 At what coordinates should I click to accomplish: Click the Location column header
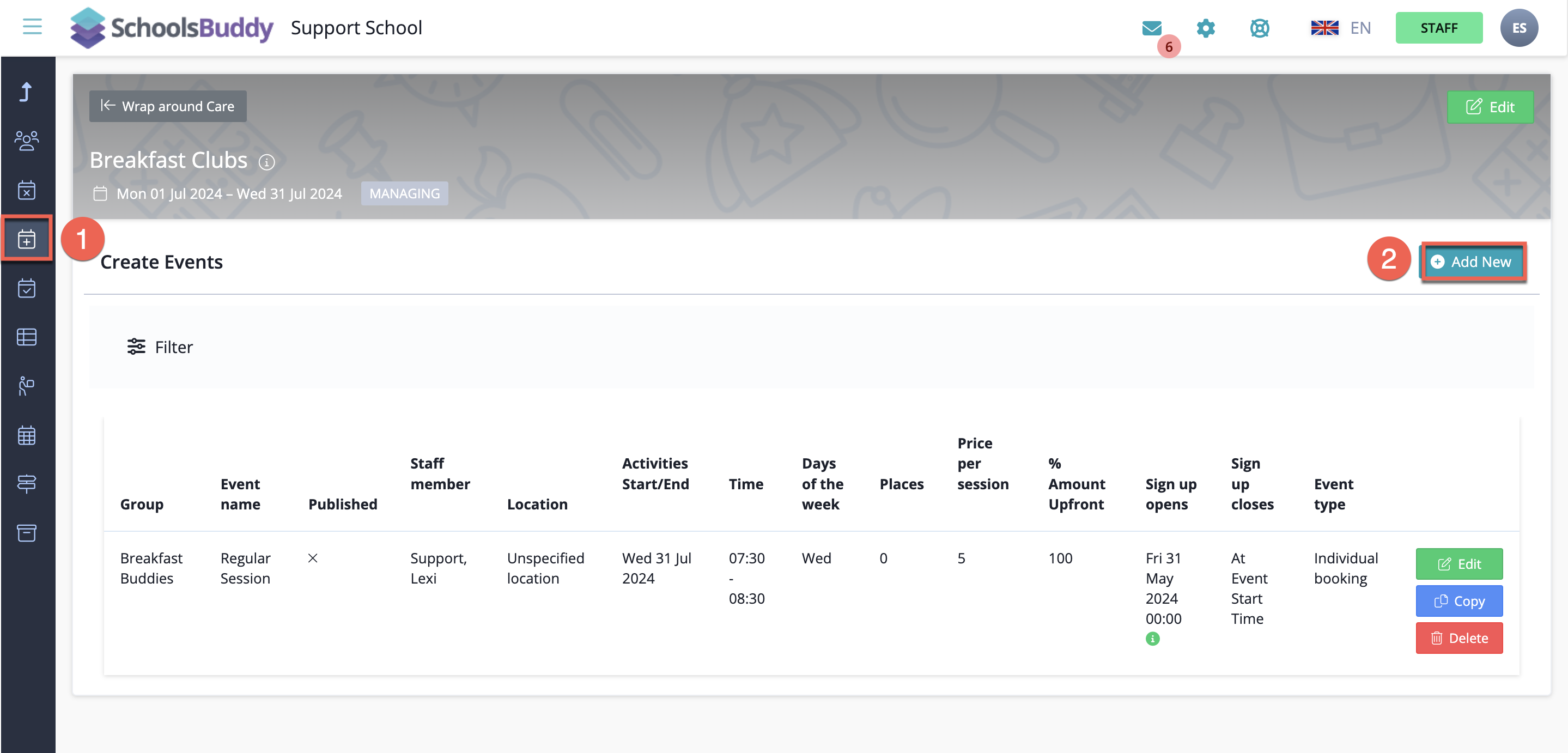538,504
